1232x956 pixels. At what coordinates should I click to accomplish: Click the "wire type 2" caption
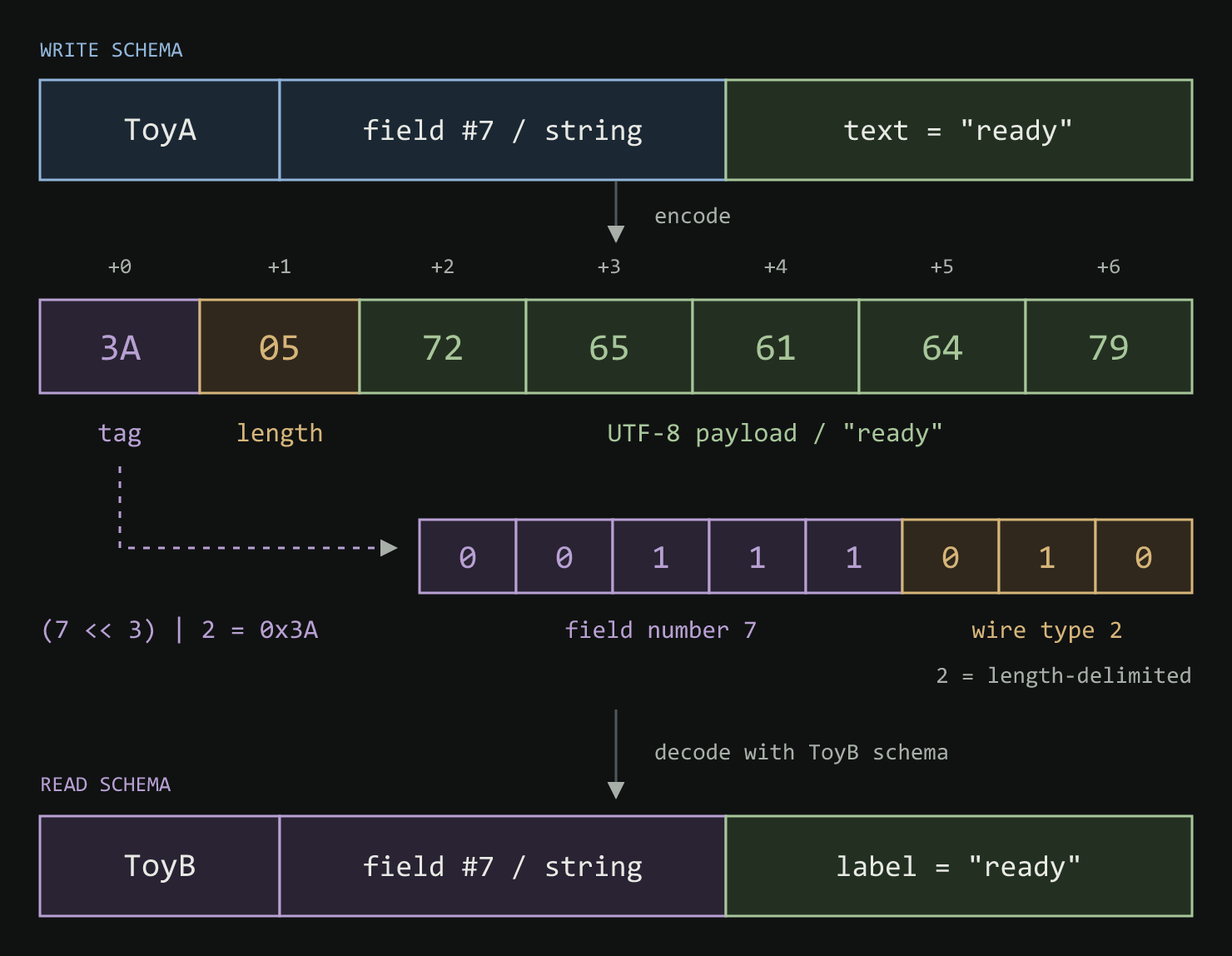coord(1047,630)
